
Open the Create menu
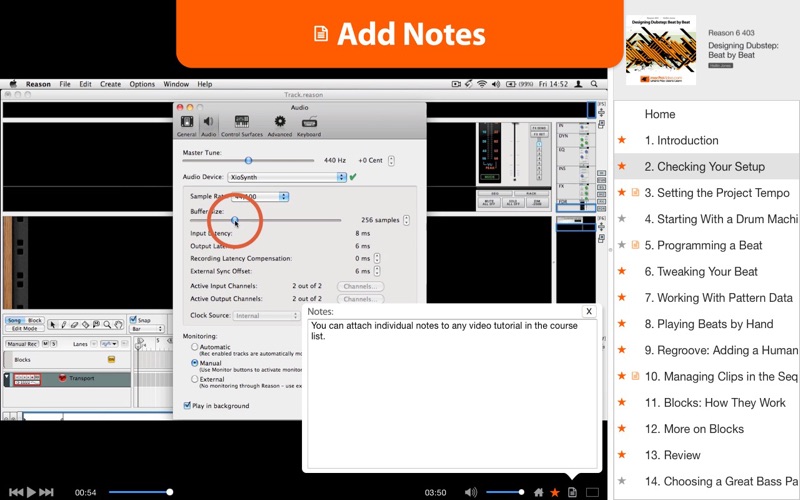coord(110,84)
